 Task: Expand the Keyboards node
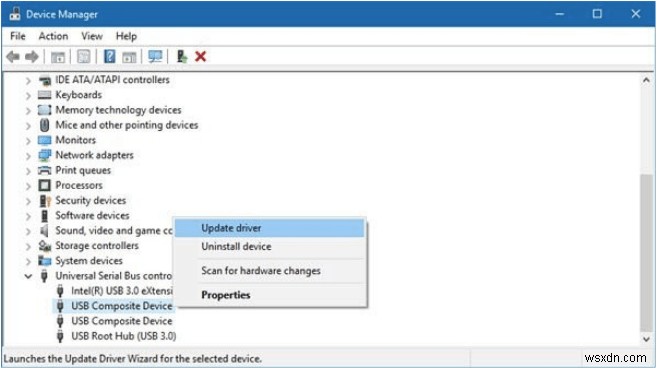(x=28, y=95)
